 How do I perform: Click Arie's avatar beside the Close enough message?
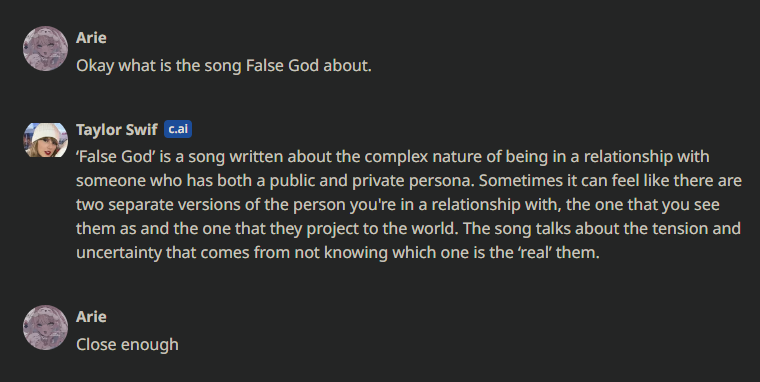pyautogui.click(x=46, y=328)
